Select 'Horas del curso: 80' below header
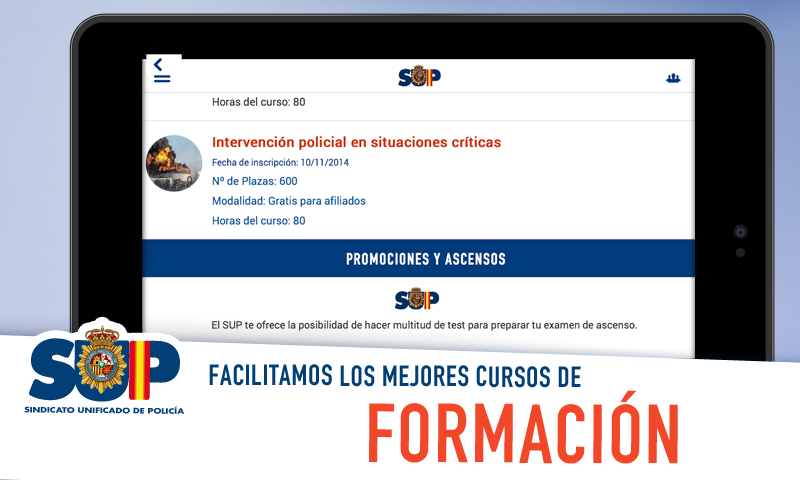Viewport: 800px width, 480px height. point(259,102)
